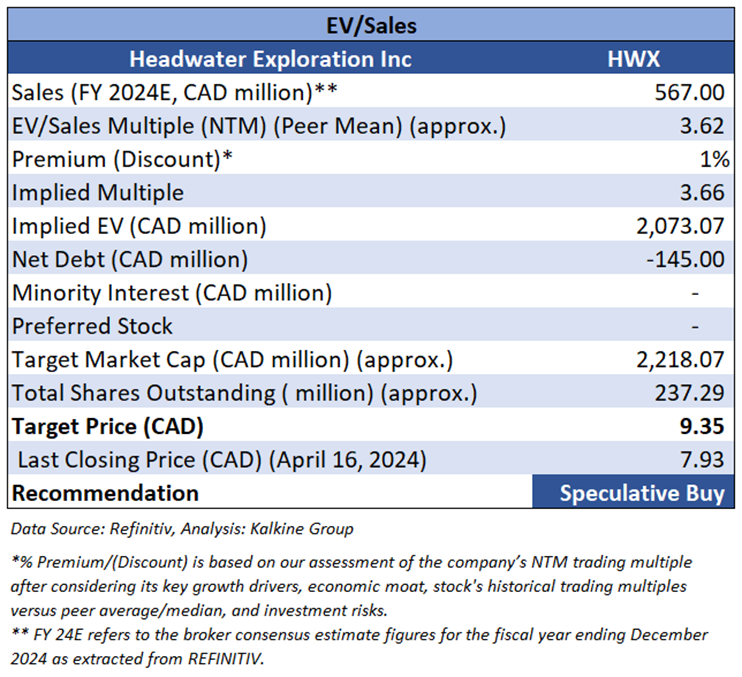Select the Premium (Discount) label
This screenshot has height=677, width=742.
point(122,159)
